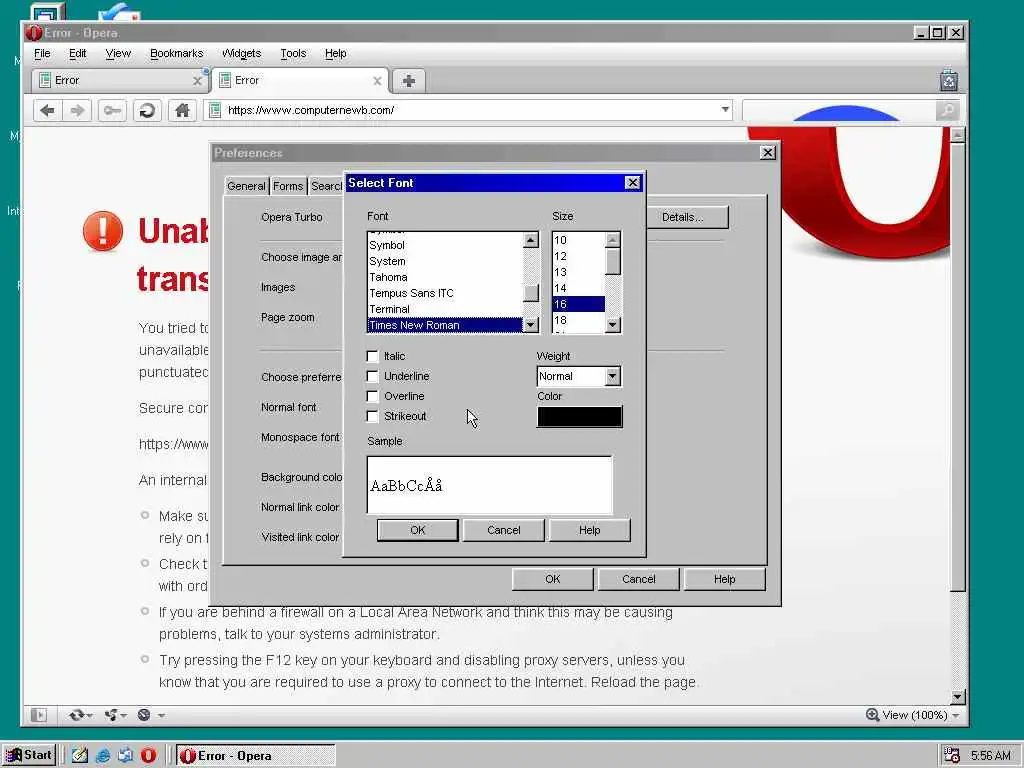Click Font list scroll down arrow
Image resolution: width=1024 pixels, height=768 pixels.
tap(531, 325)
